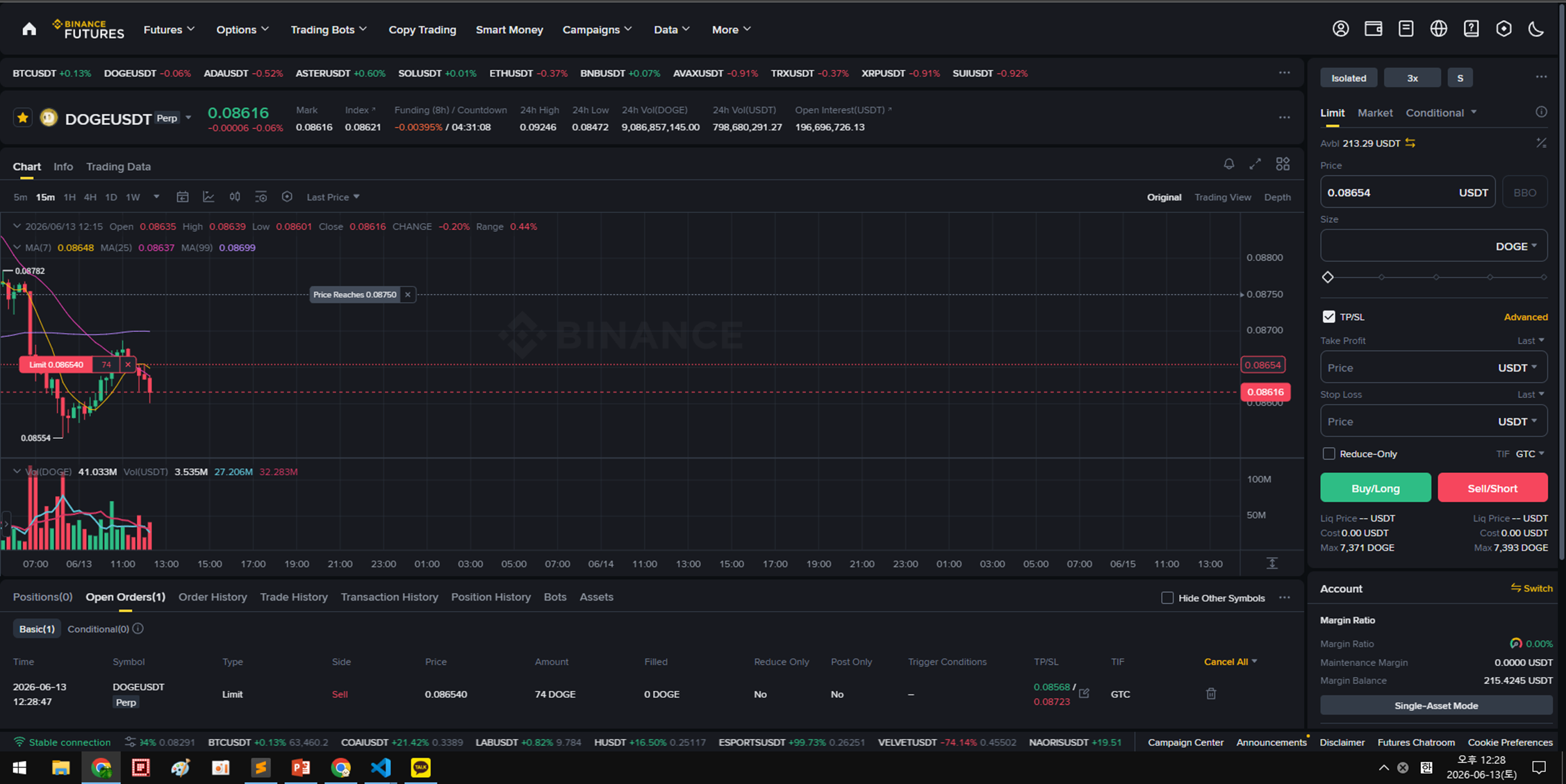This screenshot has height=784, width=1566.
Task: Edit TP/SL of the open order
Action: click(1084, 693)
